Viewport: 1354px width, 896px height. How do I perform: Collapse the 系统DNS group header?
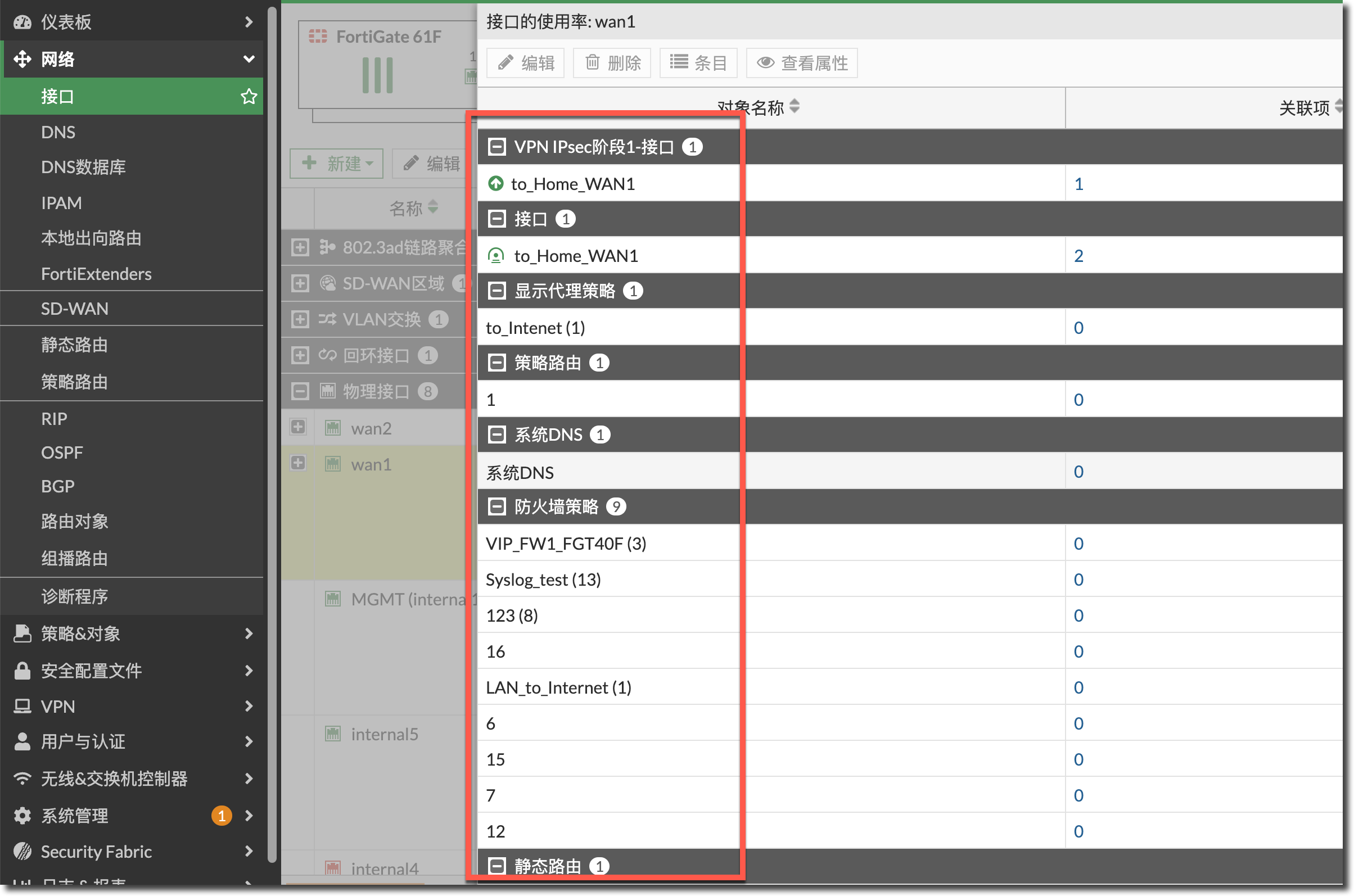497,435
